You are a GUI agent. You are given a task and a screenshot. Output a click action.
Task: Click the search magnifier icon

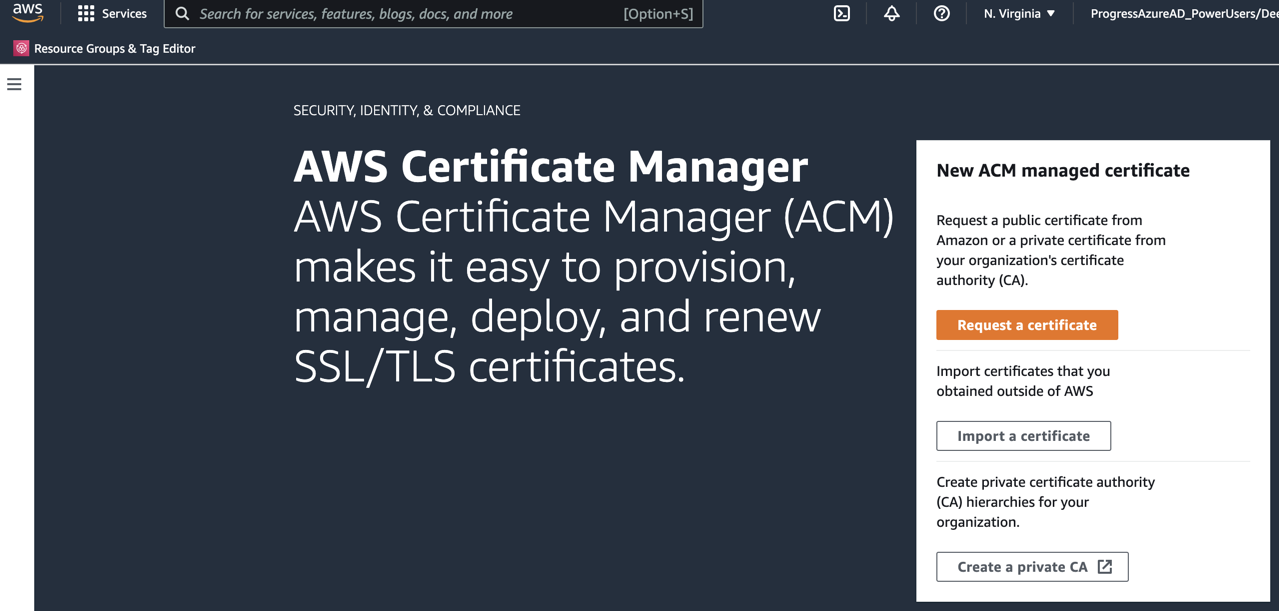pos(181,13)
